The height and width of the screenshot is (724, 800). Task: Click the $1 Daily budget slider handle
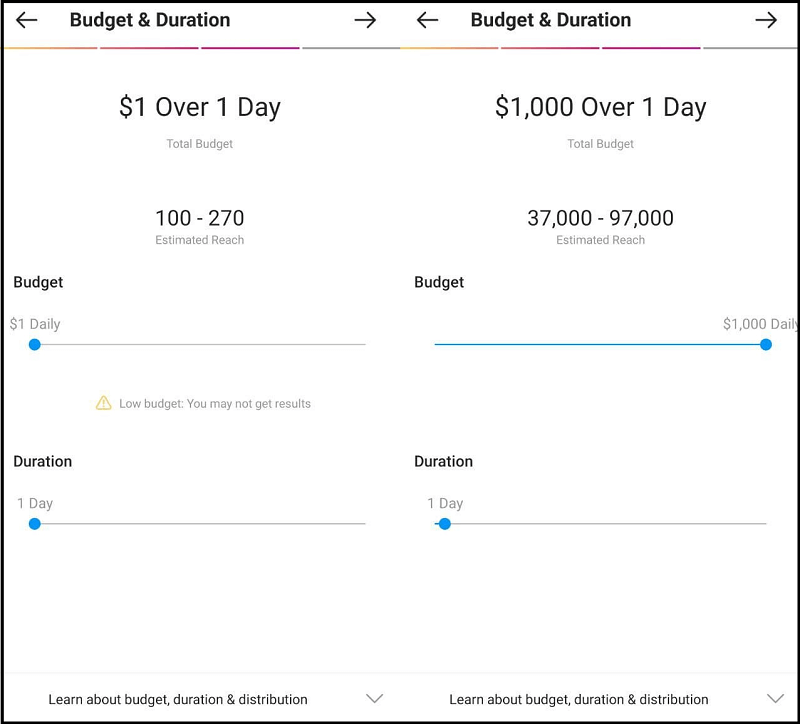point(35,344)
